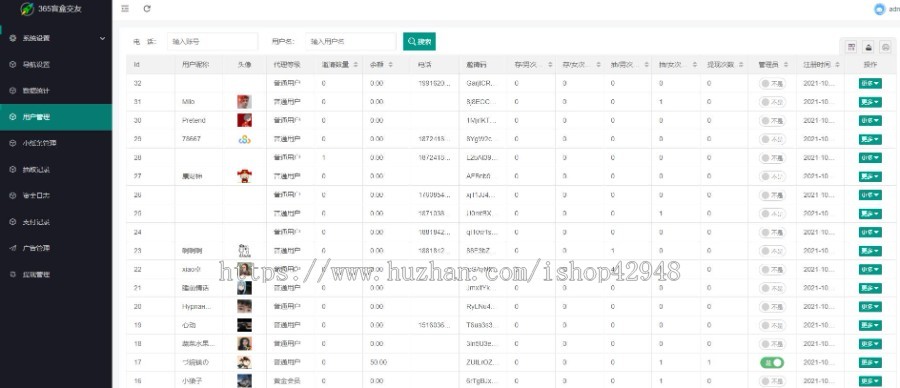Click the gear icon beside 系统设置
The image size is (900, 388).
point(13,38)
